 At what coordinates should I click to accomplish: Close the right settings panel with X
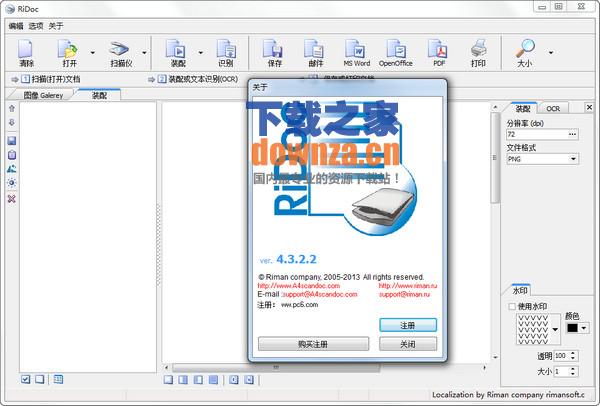click(x=589, y=108)
